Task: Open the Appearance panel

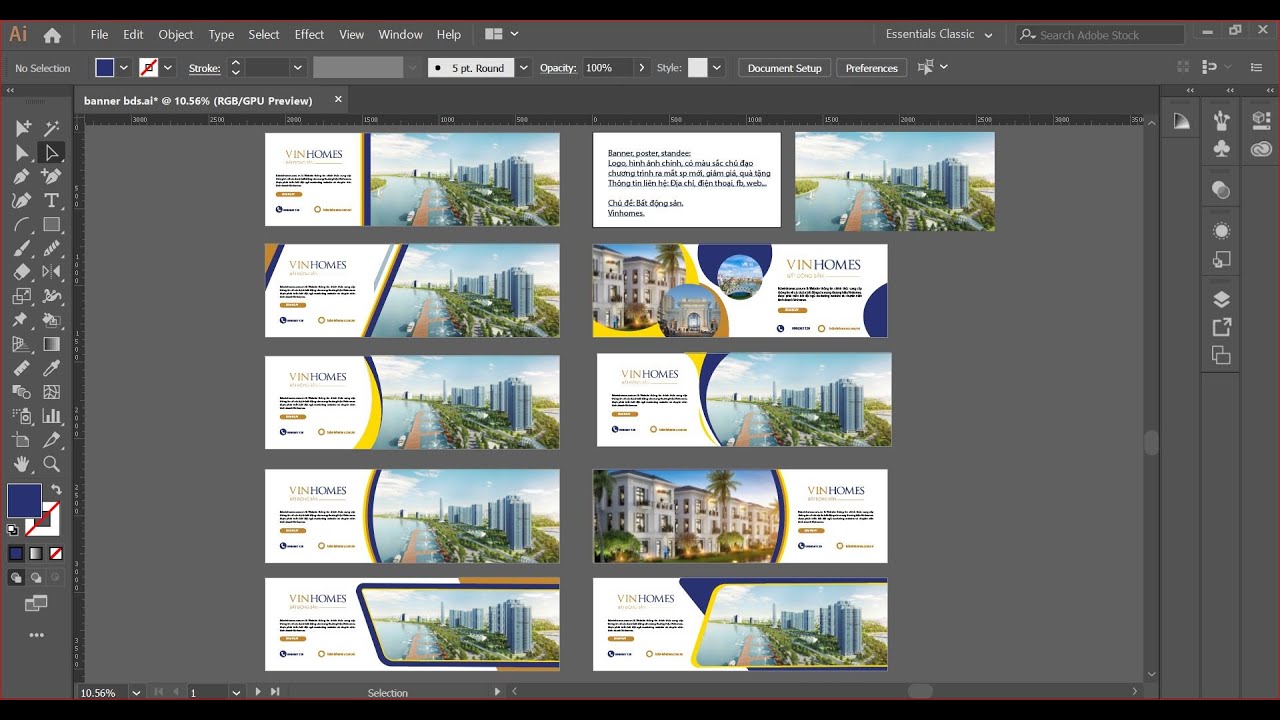Action: [x=1221, y=231]
